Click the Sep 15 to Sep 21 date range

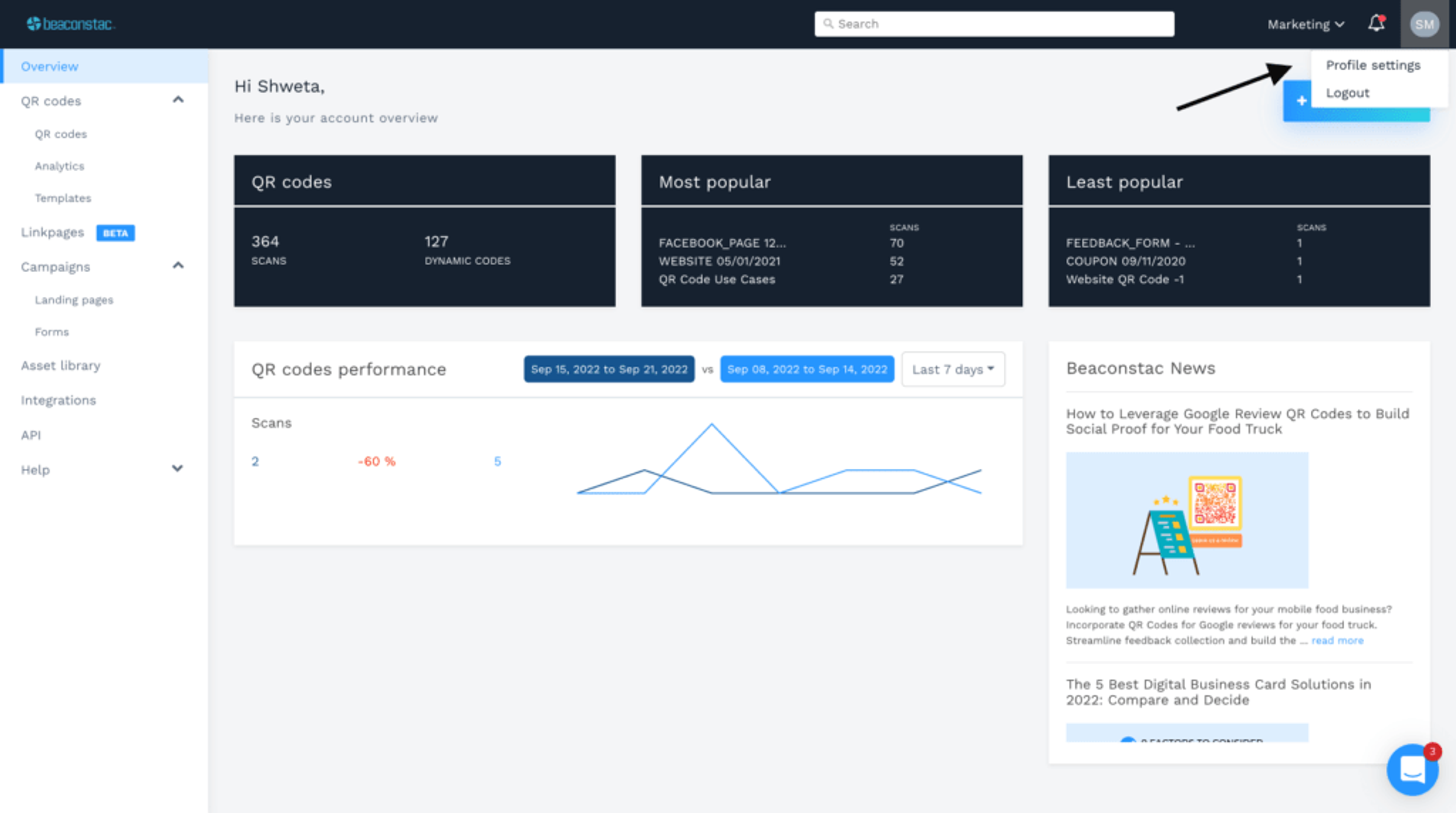(x=609, y=369)
